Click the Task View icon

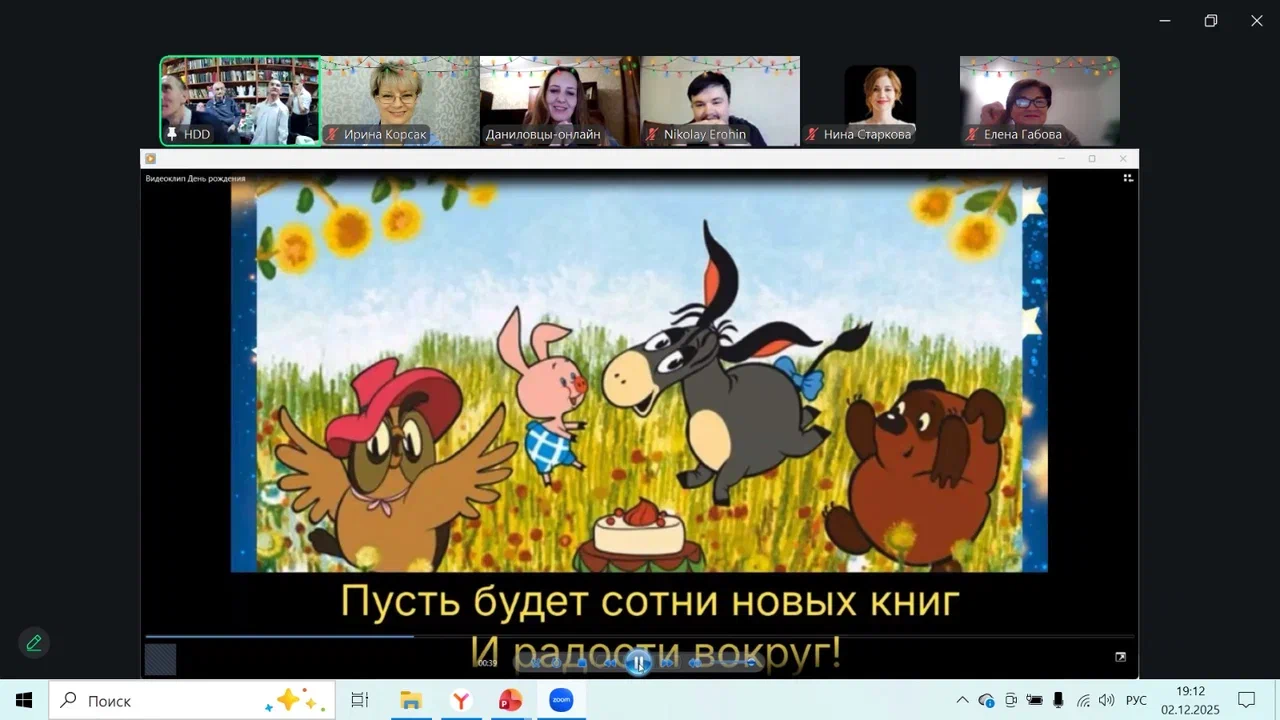[x=359, y=701]
